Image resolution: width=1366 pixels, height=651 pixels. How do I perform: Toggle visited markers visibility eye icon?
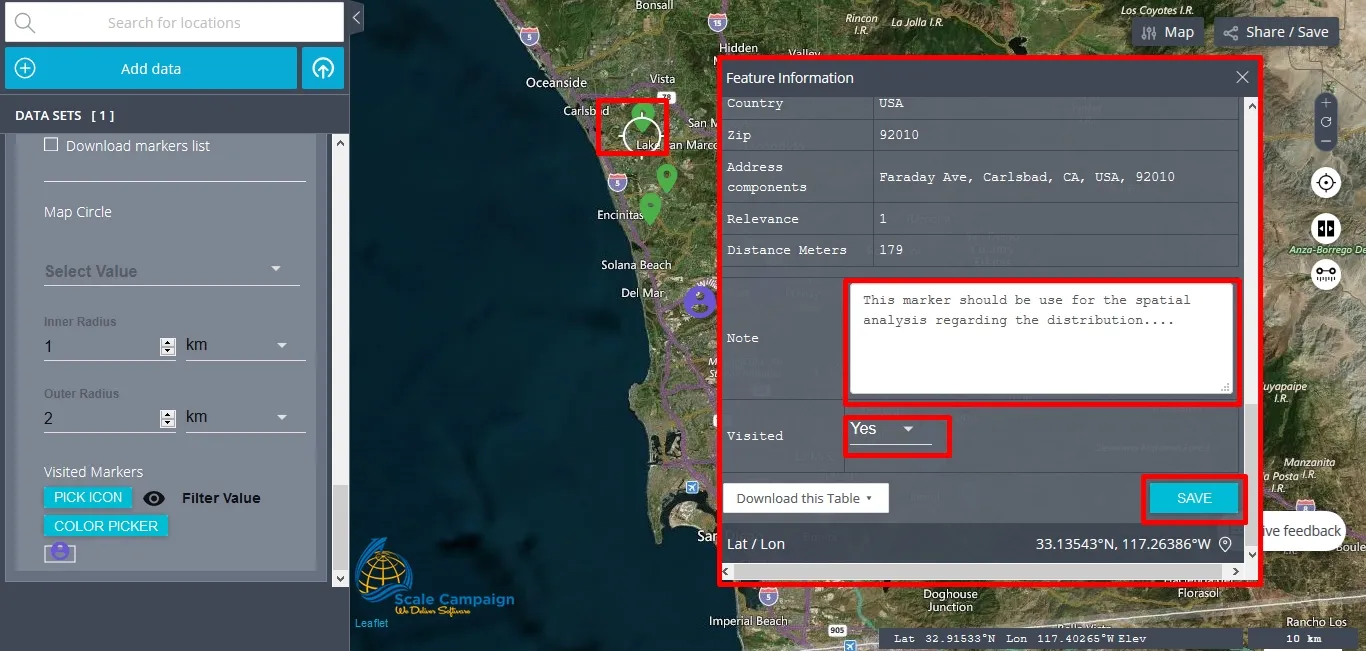coord(153,498)
